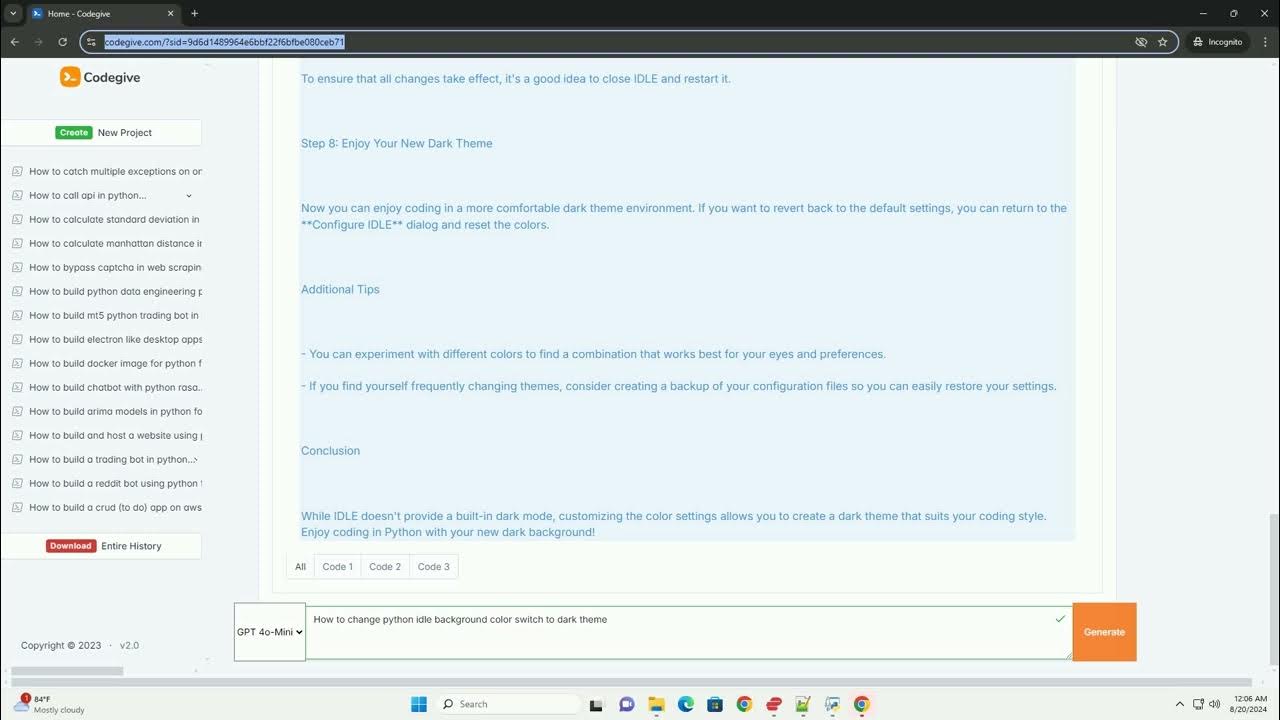This screenshot has height=720, width=1280.
Task: Open 'How to build docker image for python'
Action: click(x=115, y=363)
